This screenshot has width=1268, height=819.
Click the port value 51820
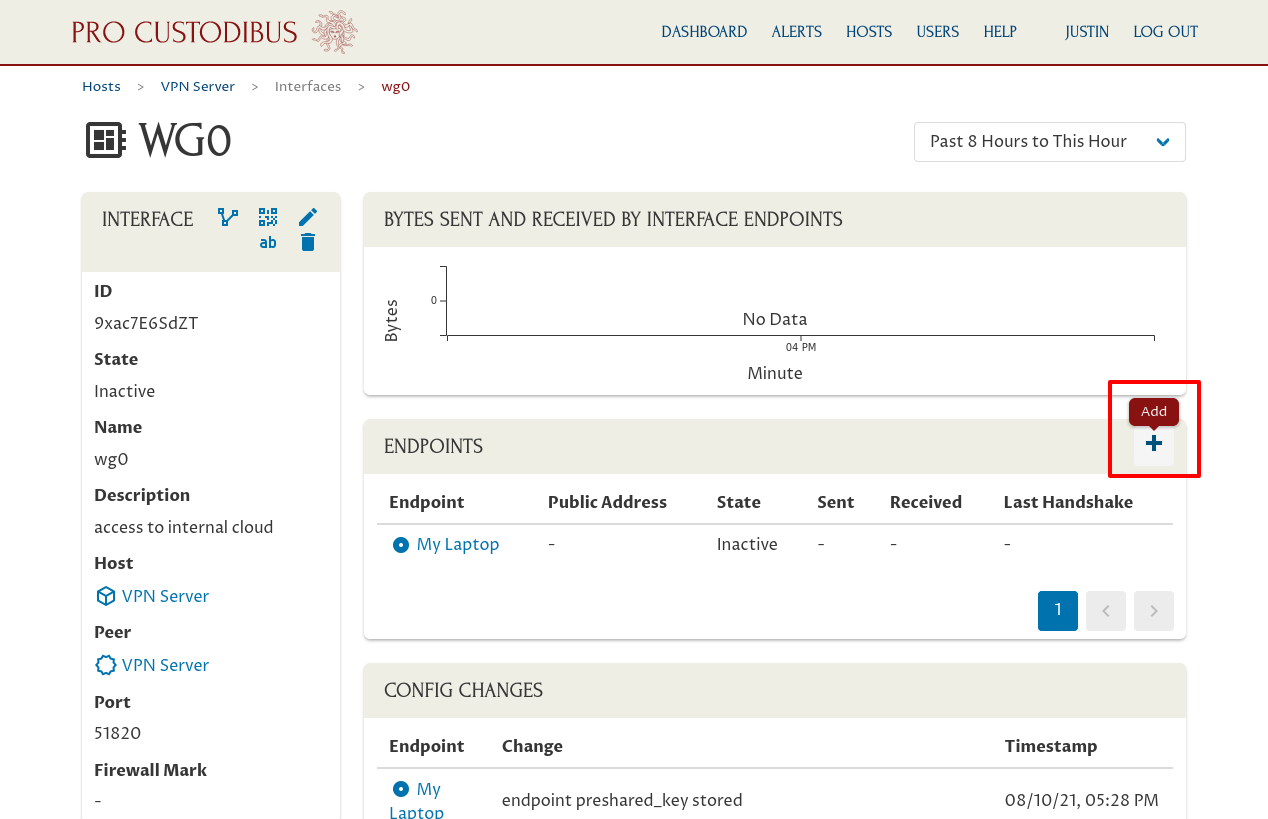pos(117,733)
